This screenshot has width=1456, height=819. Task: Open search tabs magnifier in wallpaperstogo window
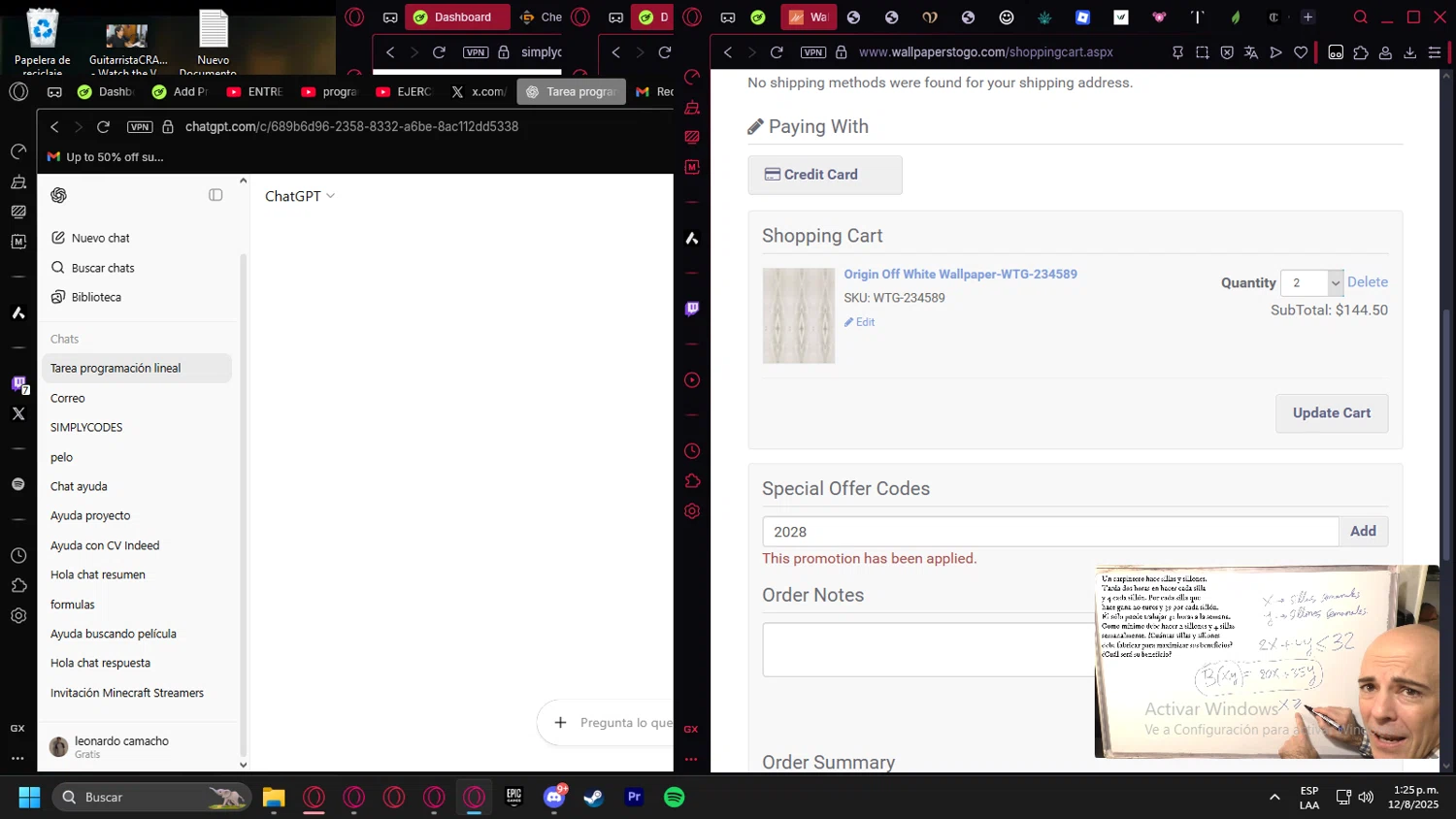pyautogui.click(x=1361, y=16)
